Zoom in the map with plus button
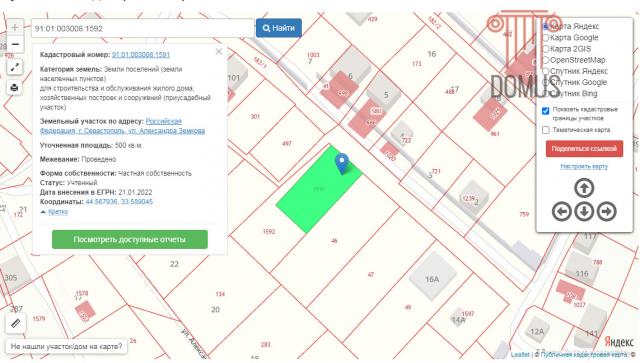Image resolution: width=640 pixels, height=363 pixels. coord(15,27)
